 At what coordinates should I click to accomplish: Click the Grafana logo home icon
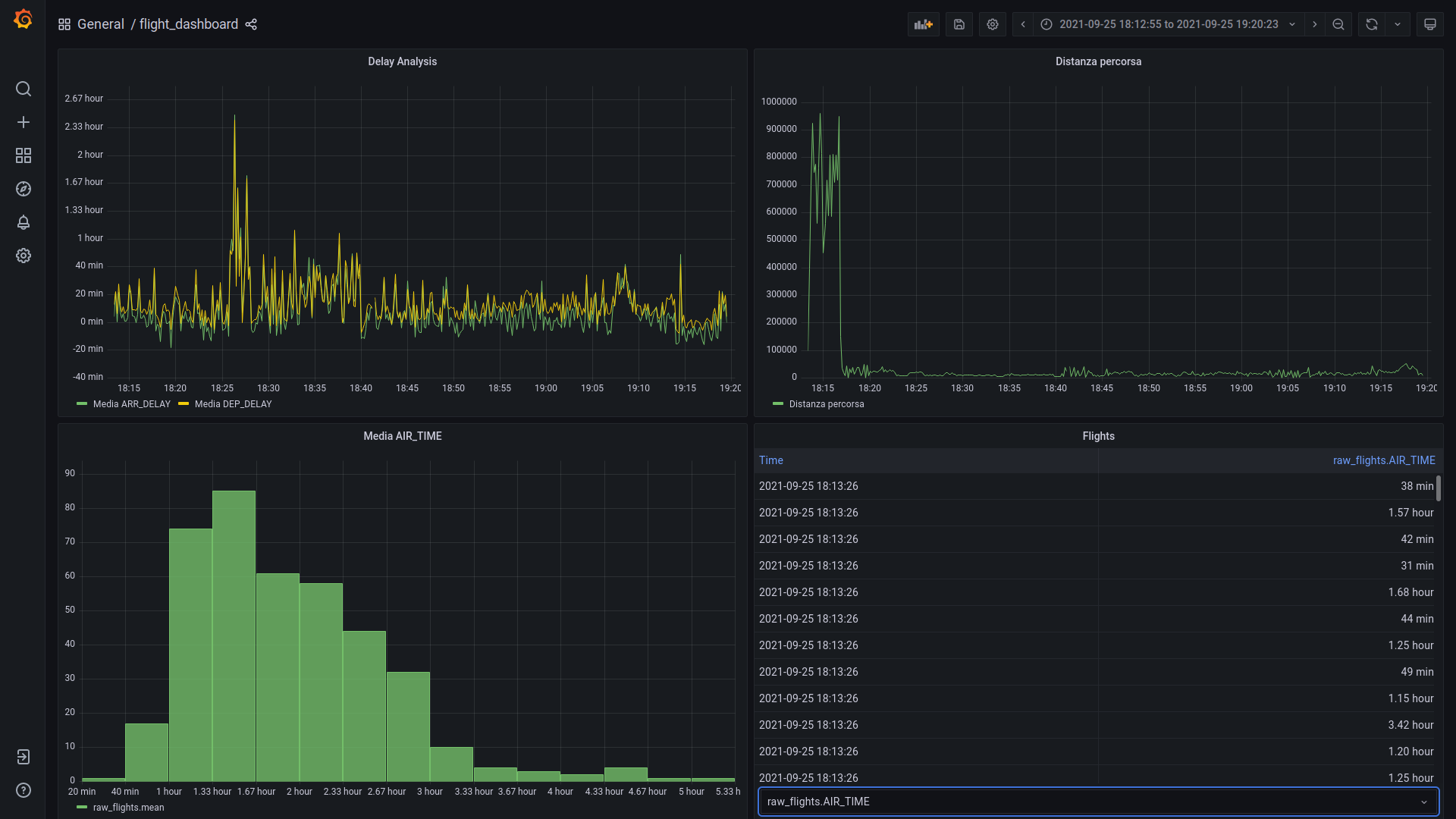pyautogui.click(x=23, y=20)
